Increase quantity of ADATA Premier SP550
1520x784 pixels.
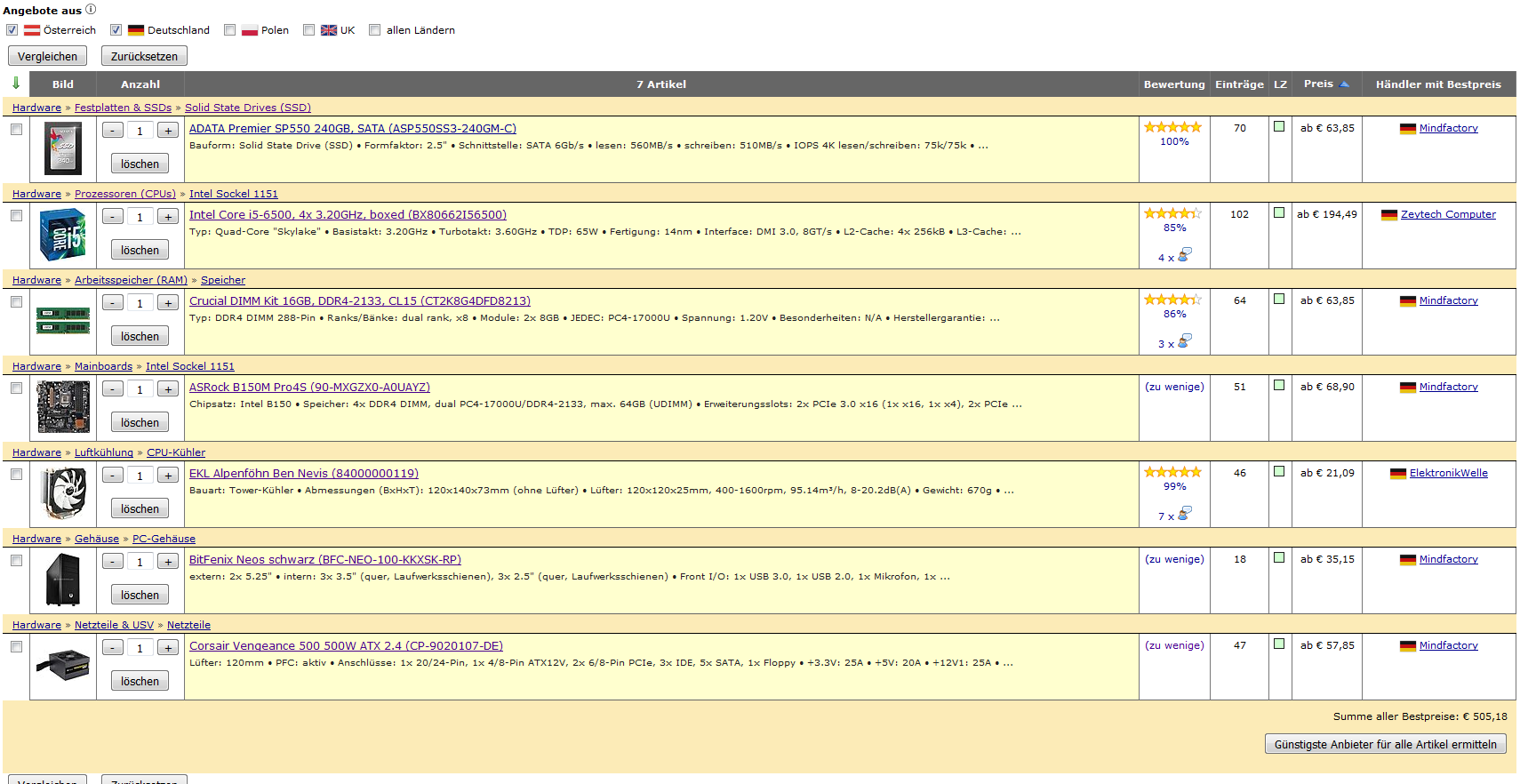coord(168,131)
